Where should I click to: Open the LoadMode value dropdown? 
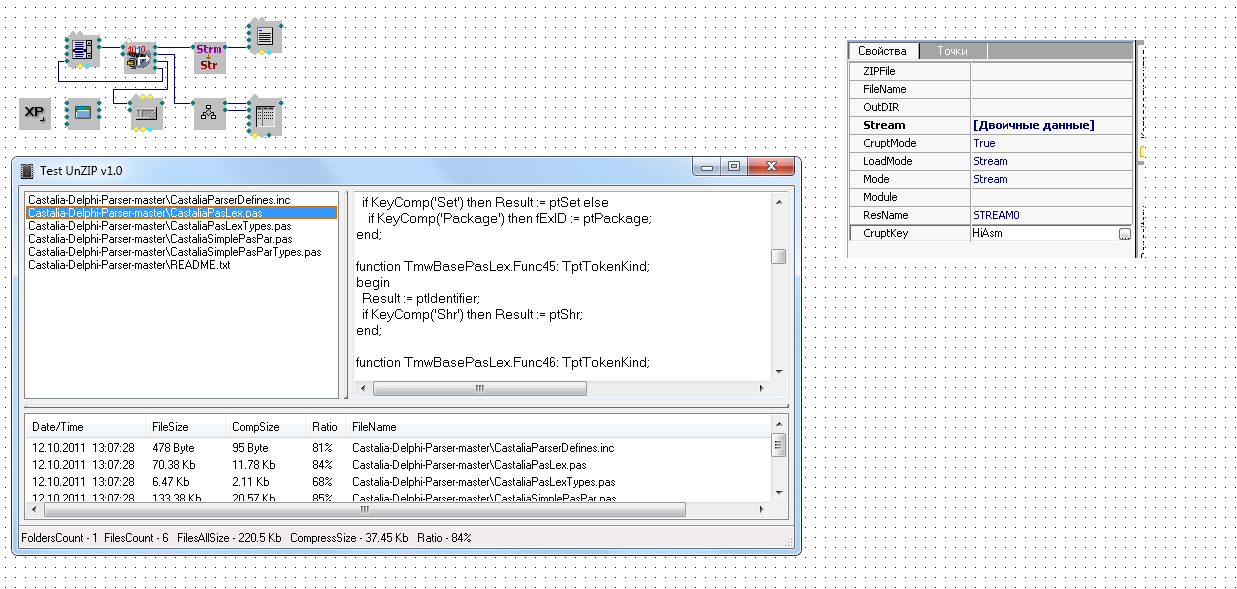pyautogui.click(x=1050, y=161)
